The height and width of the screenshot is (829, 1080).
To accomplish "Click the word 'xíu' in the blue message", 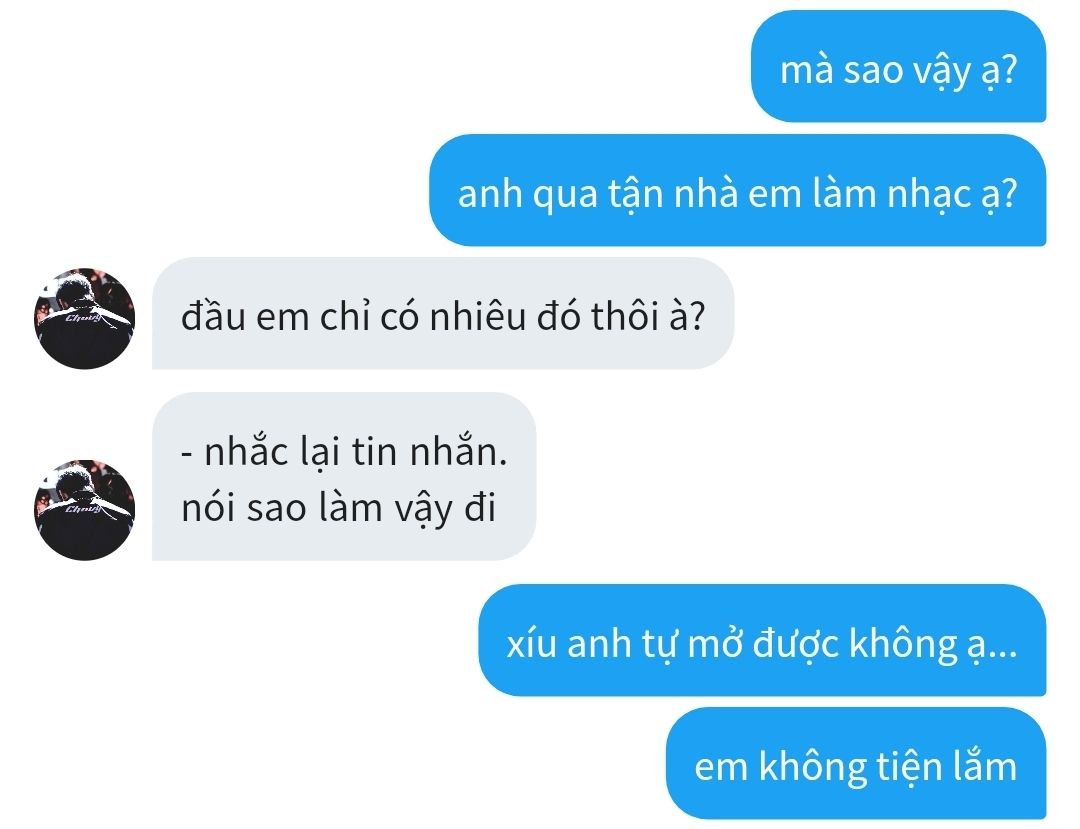I will pyautogui.click(x=531, y=643).
